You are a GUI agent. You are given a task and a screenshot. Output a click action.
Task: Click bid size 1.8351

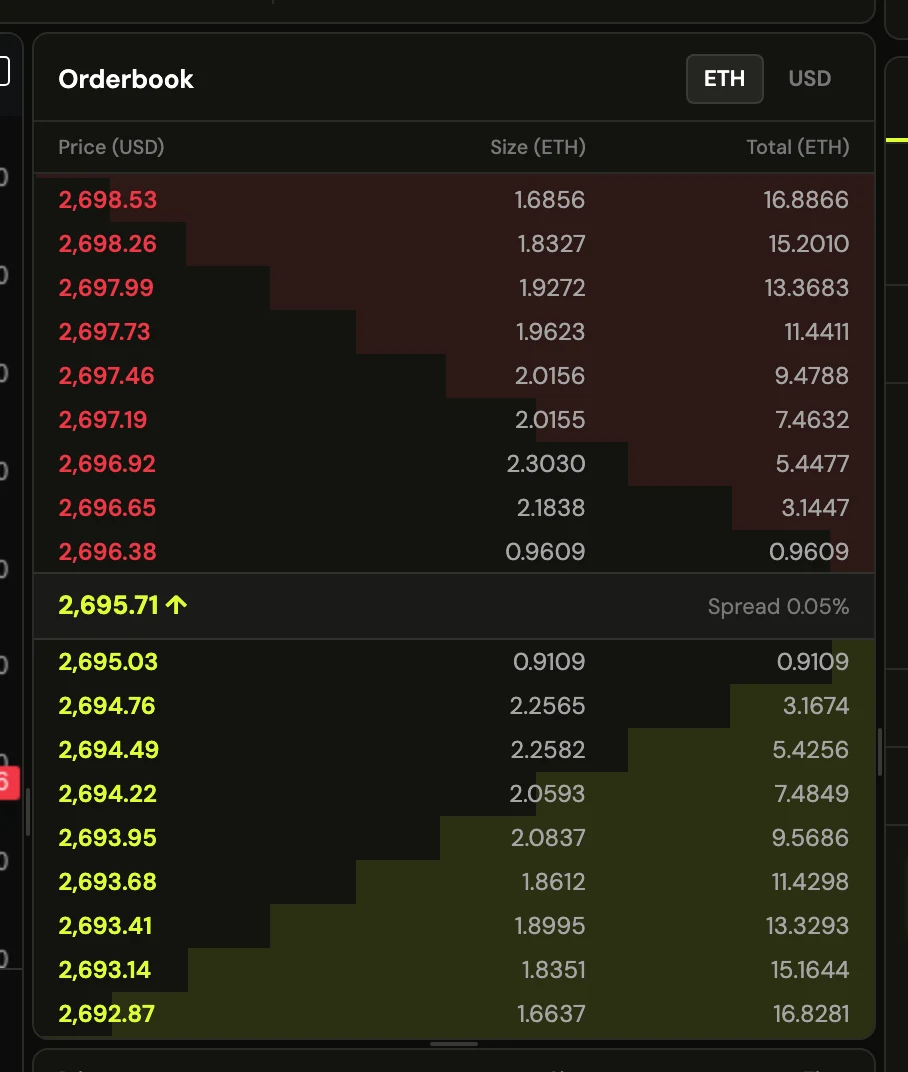pyautogui.click(x=553, y=969)
